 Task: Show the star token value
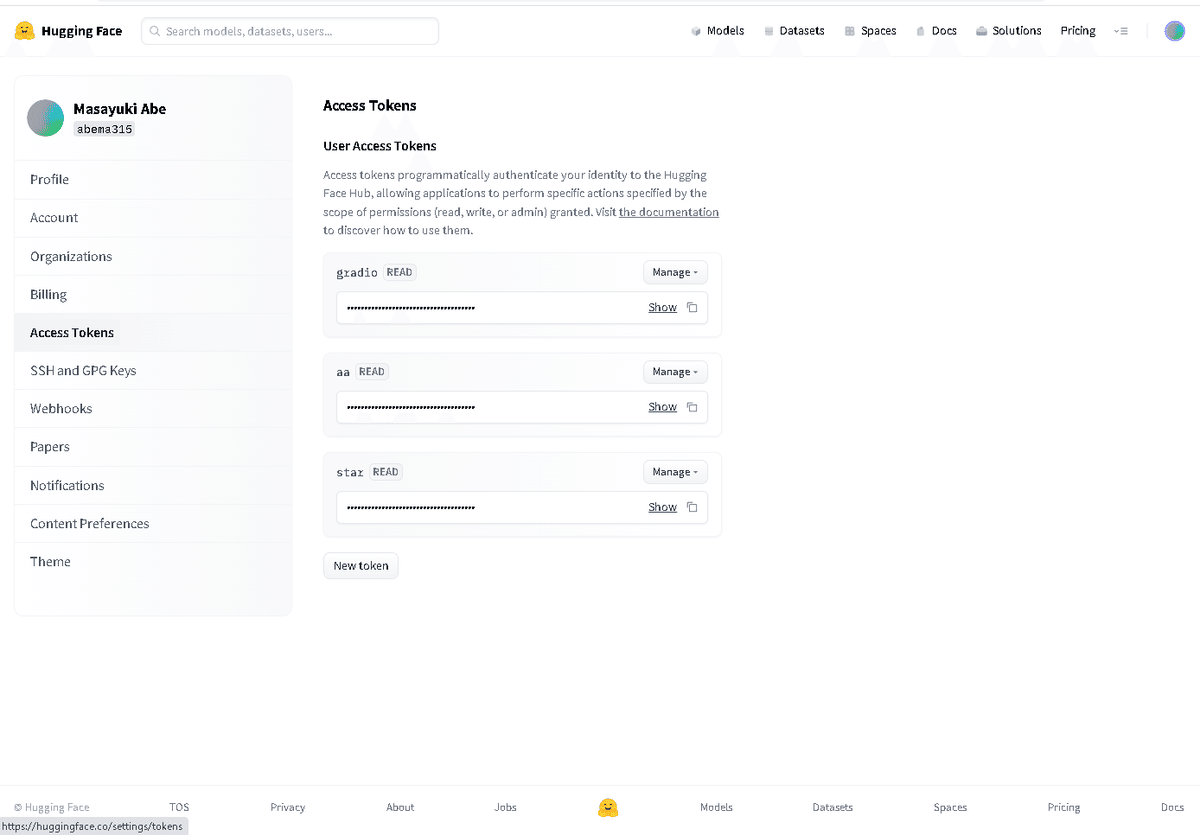pyautogui.click(x=662, y=507)
